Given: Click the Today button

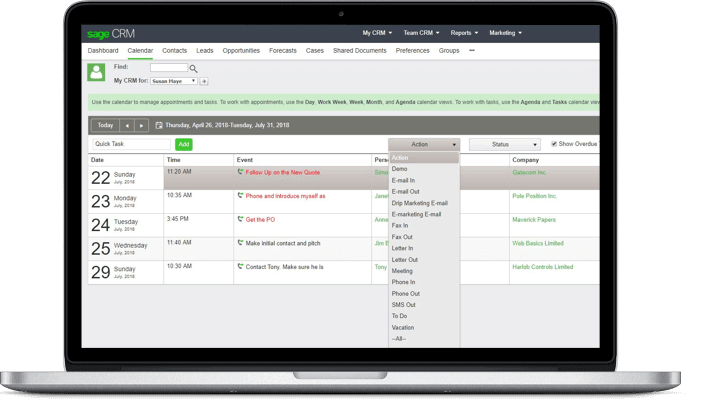Looking at the screenshot, I should [105, 126].
